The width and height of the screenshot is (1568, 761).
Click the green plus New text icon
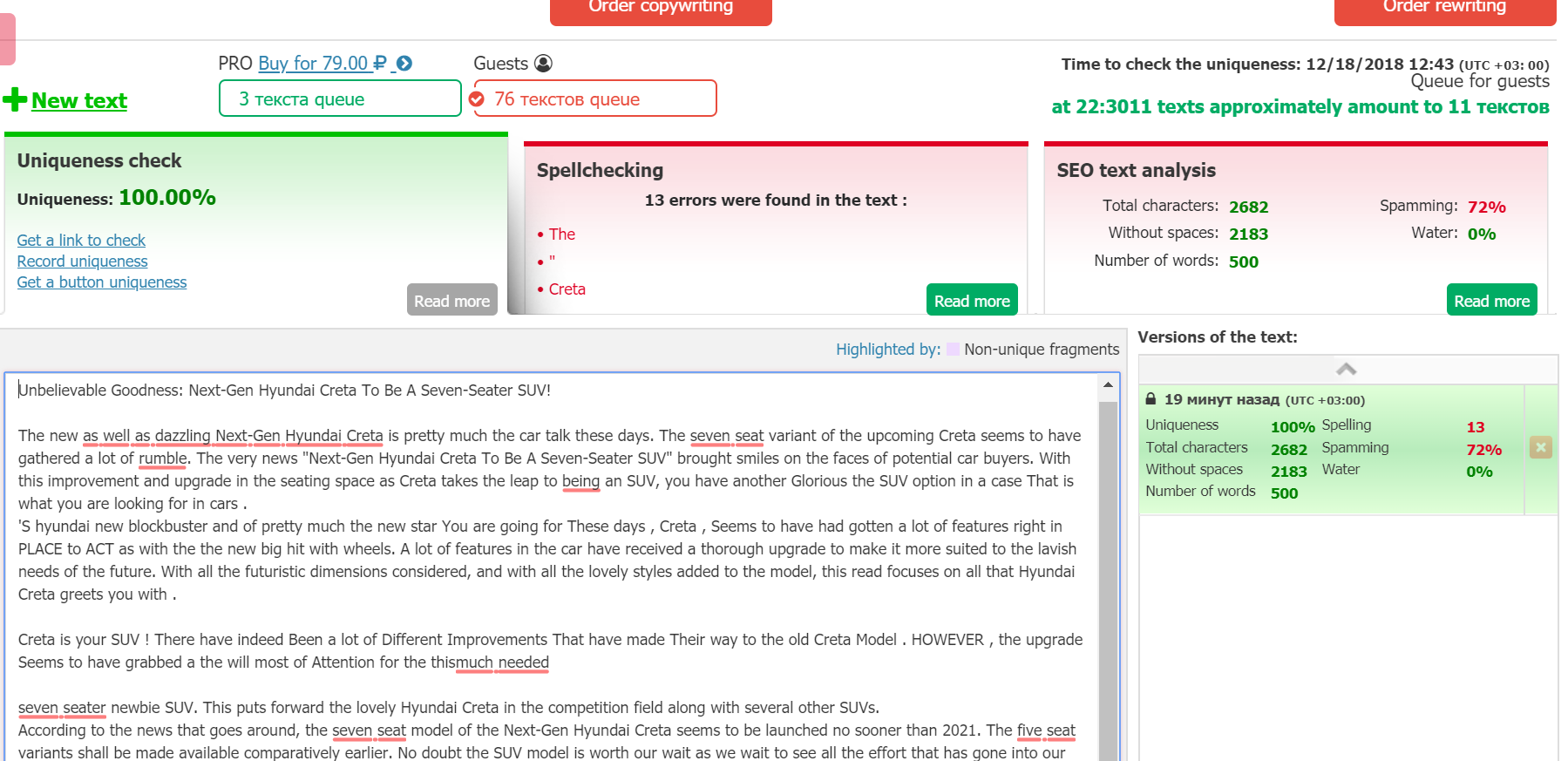15,99
